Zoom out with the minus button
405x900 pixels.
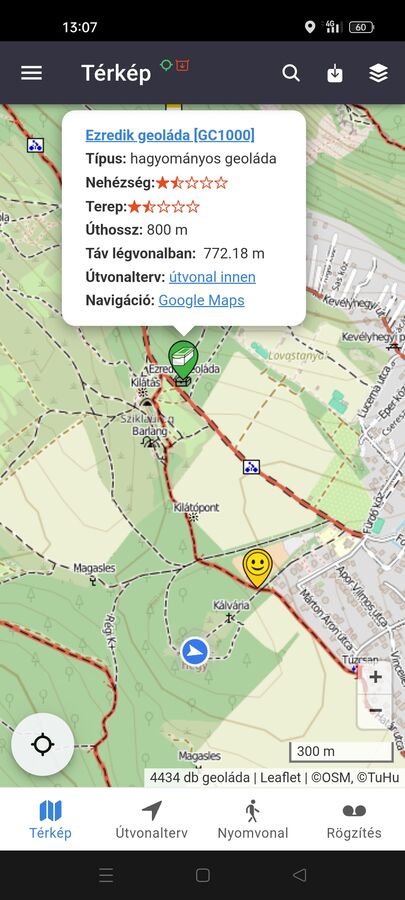(375, 711)
